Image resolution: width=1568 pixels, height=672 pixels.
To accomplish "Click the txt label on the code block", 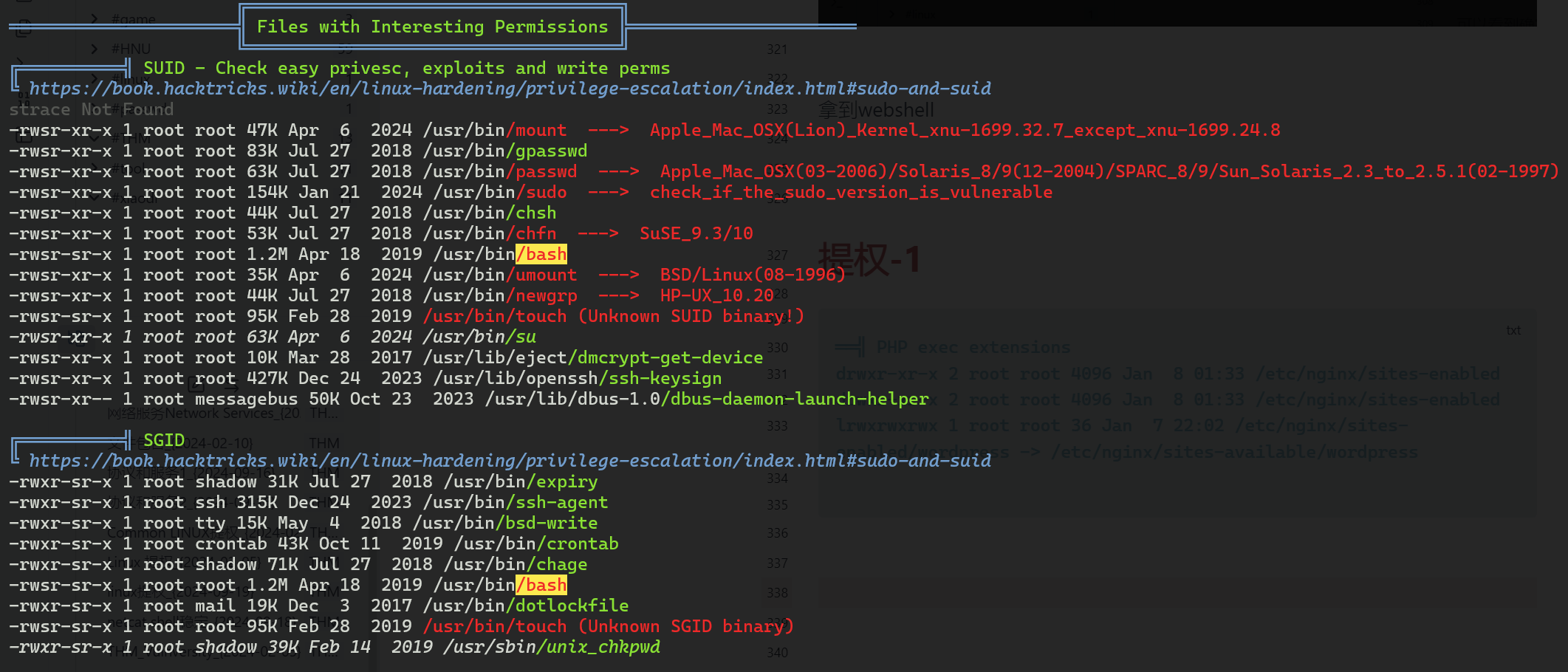I will point(1513,330).
